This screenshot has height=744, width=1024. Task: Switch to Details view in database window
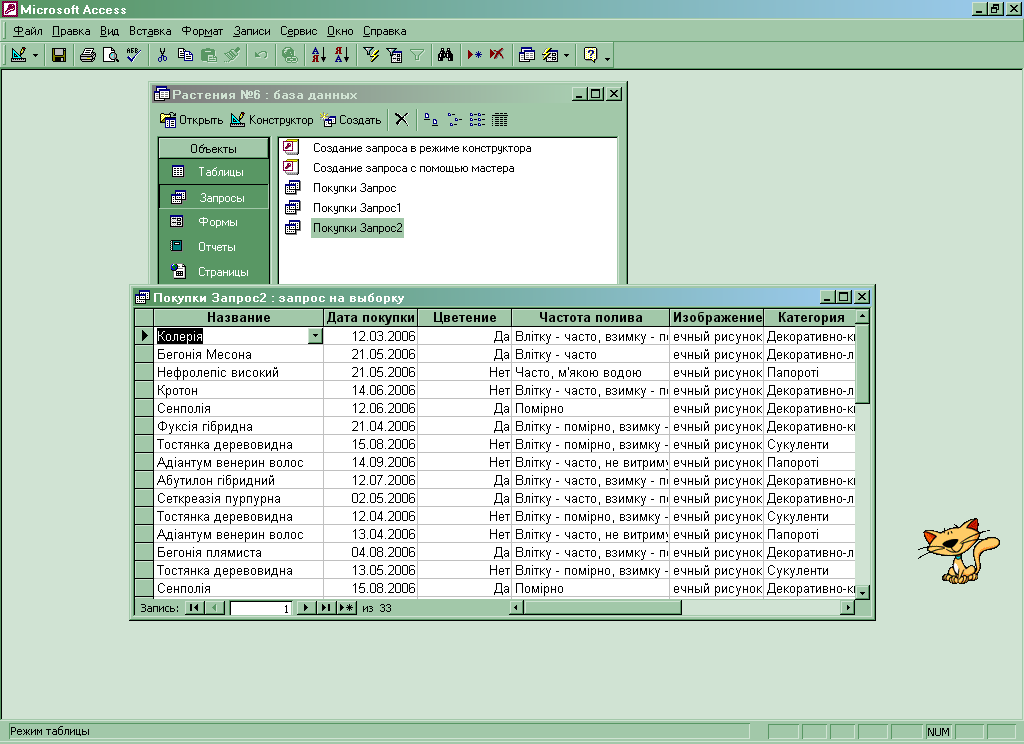(x=500, y=119)
